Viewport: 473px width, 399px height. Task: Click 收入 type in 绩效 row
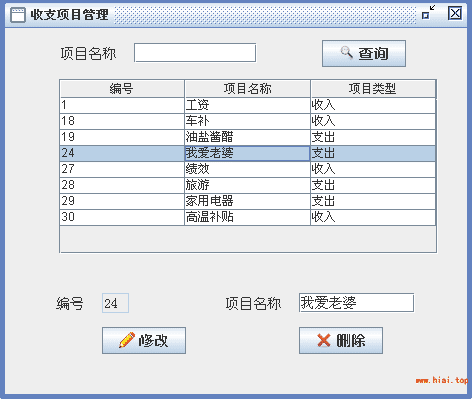point(373,169)
